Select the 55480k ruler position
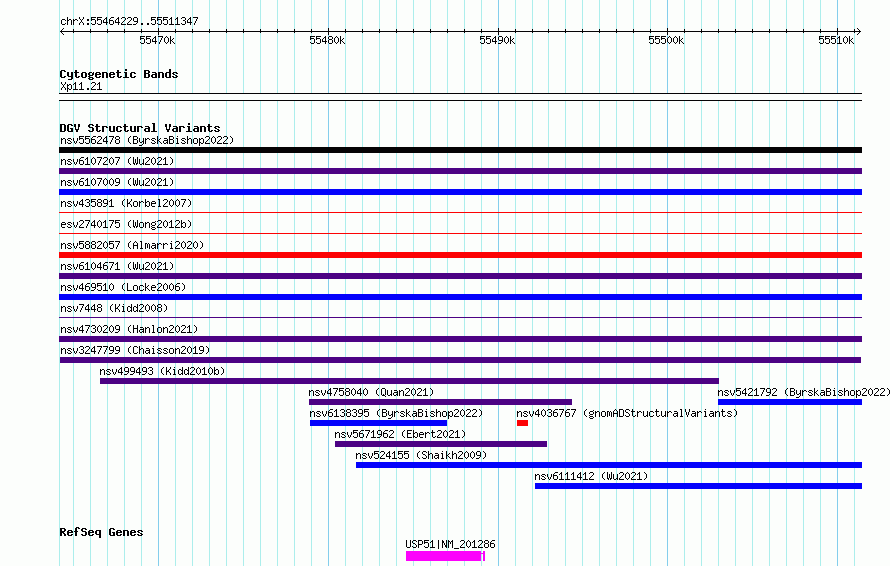 327,40
